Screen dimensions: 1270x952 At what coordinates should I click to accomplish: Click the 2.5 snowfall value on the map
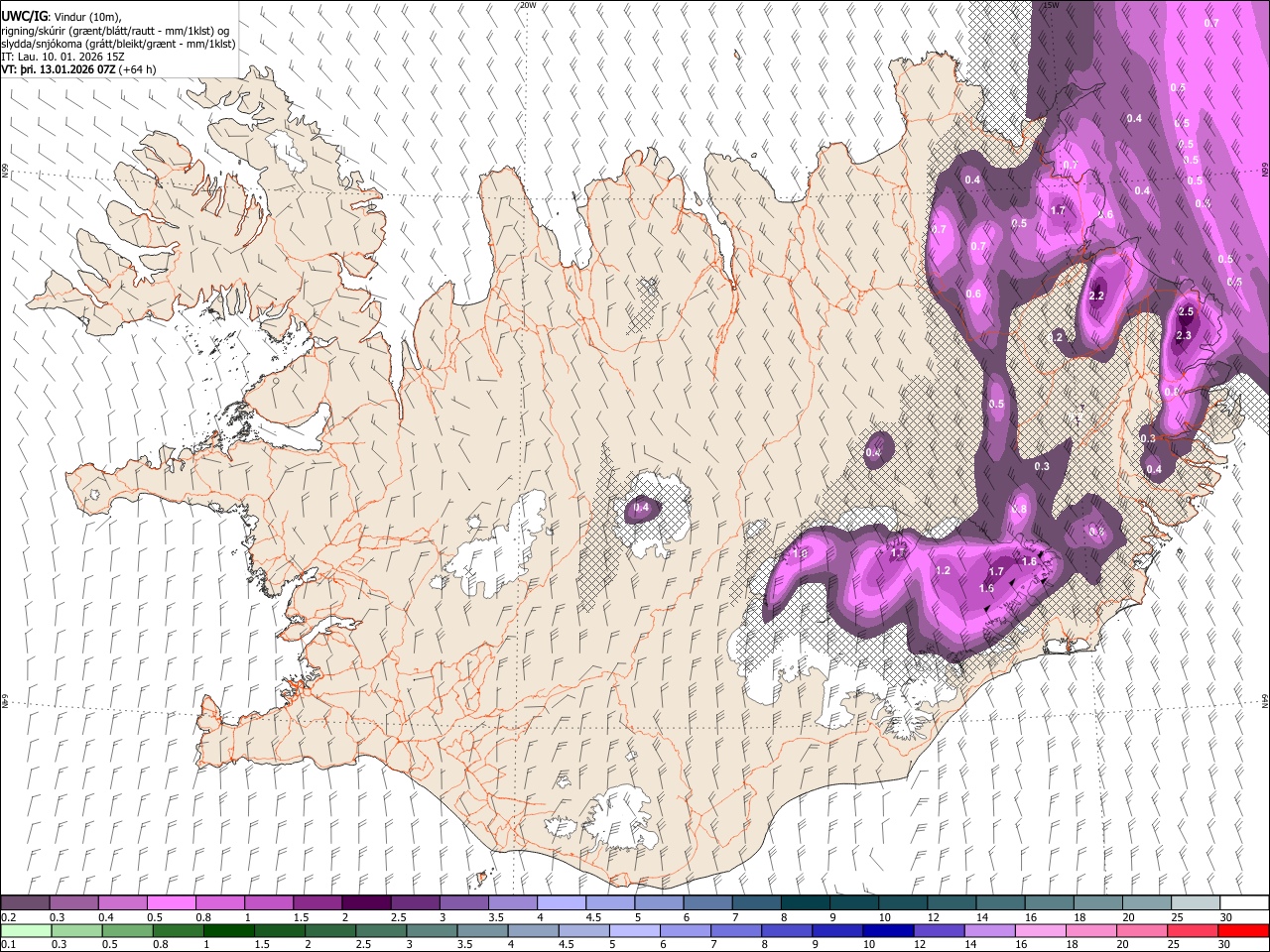(x=1186, y=311)
